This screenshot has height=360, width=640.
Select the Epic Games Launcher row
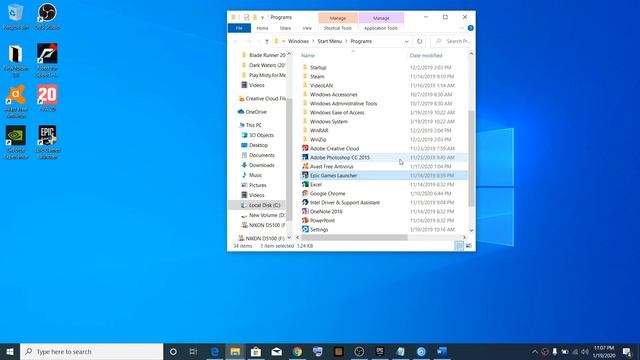click(x=384, y=175)
